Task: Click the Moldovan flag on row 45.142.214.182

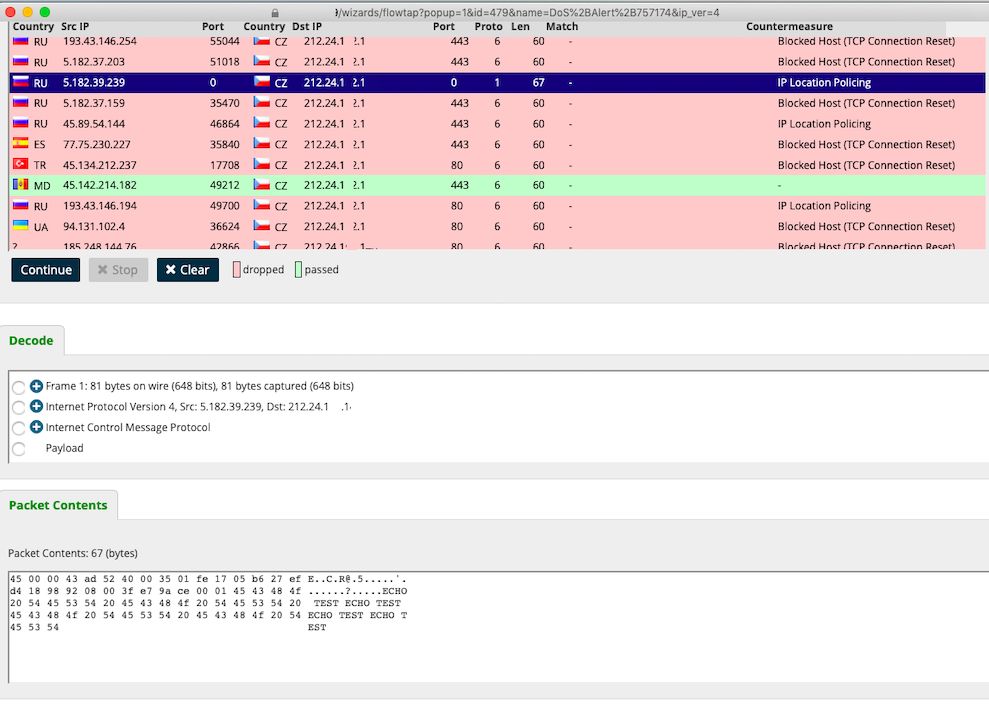Action: 21,184
